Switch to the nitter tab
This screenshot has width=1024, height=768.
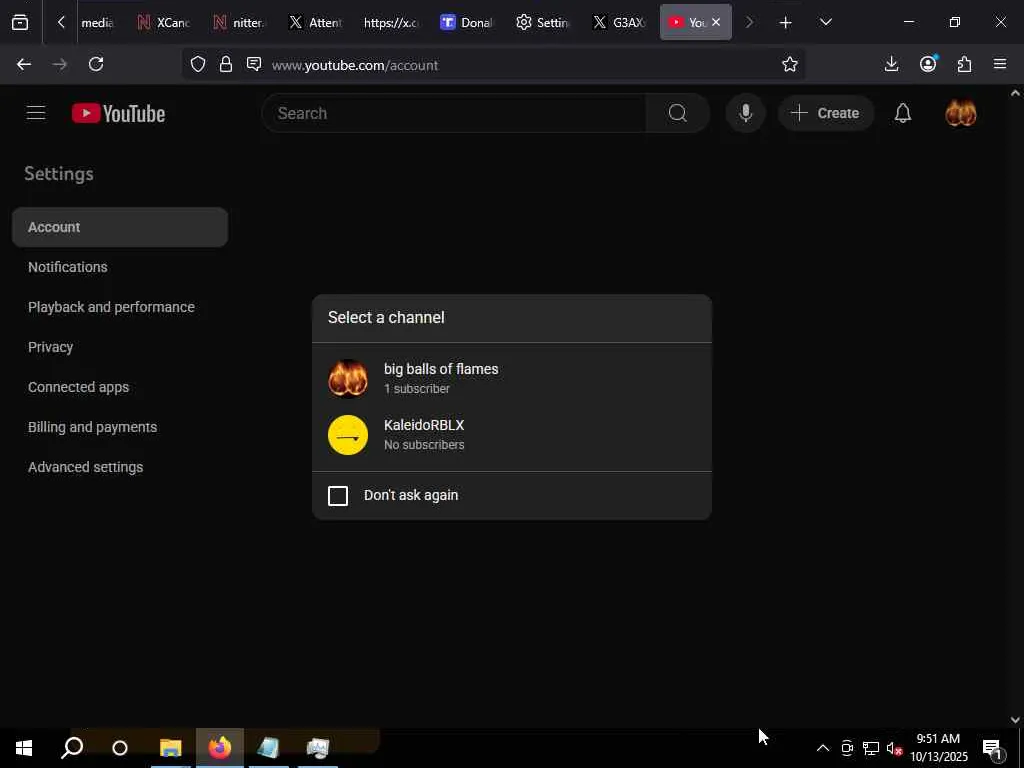[x=239, y=22]
